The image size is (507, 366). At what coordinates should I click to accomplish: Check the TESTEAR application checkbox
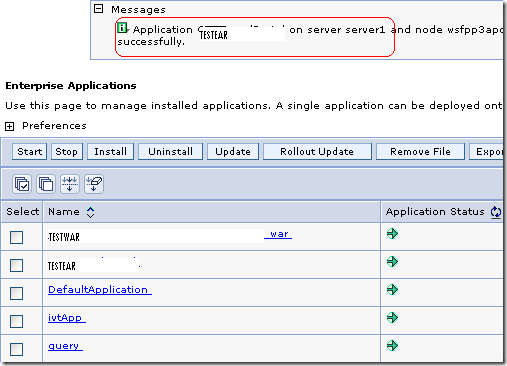(x=16, y=266)
